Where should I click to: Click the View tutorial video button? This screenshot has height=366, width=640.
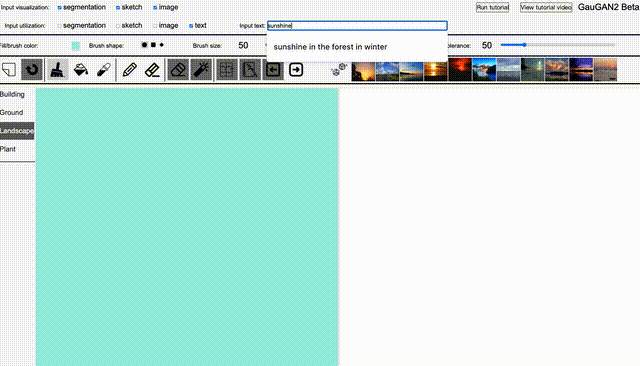click(546, 7)
